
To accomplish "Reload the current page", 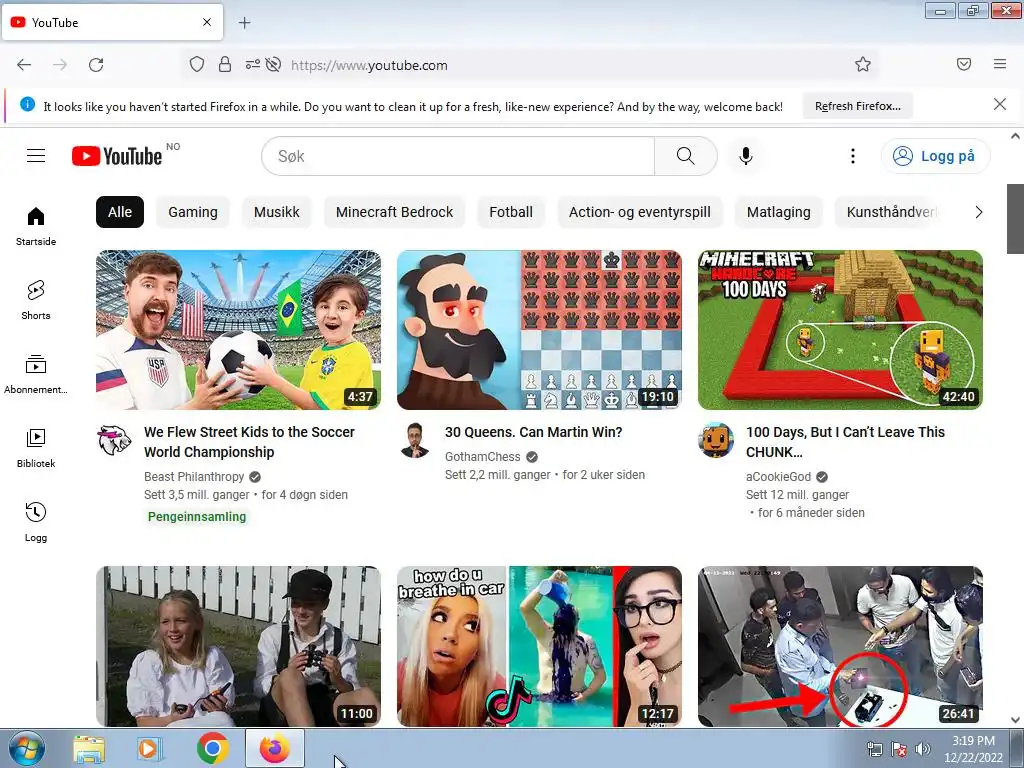I will click(x=96, y=65).
